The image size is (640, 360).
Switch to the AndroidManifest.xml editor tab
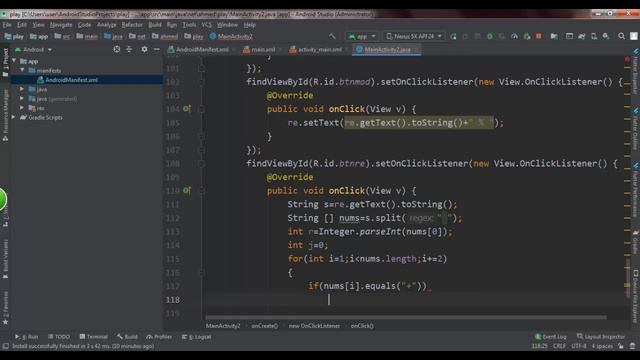pyautogui.click(x=202, y=49)
